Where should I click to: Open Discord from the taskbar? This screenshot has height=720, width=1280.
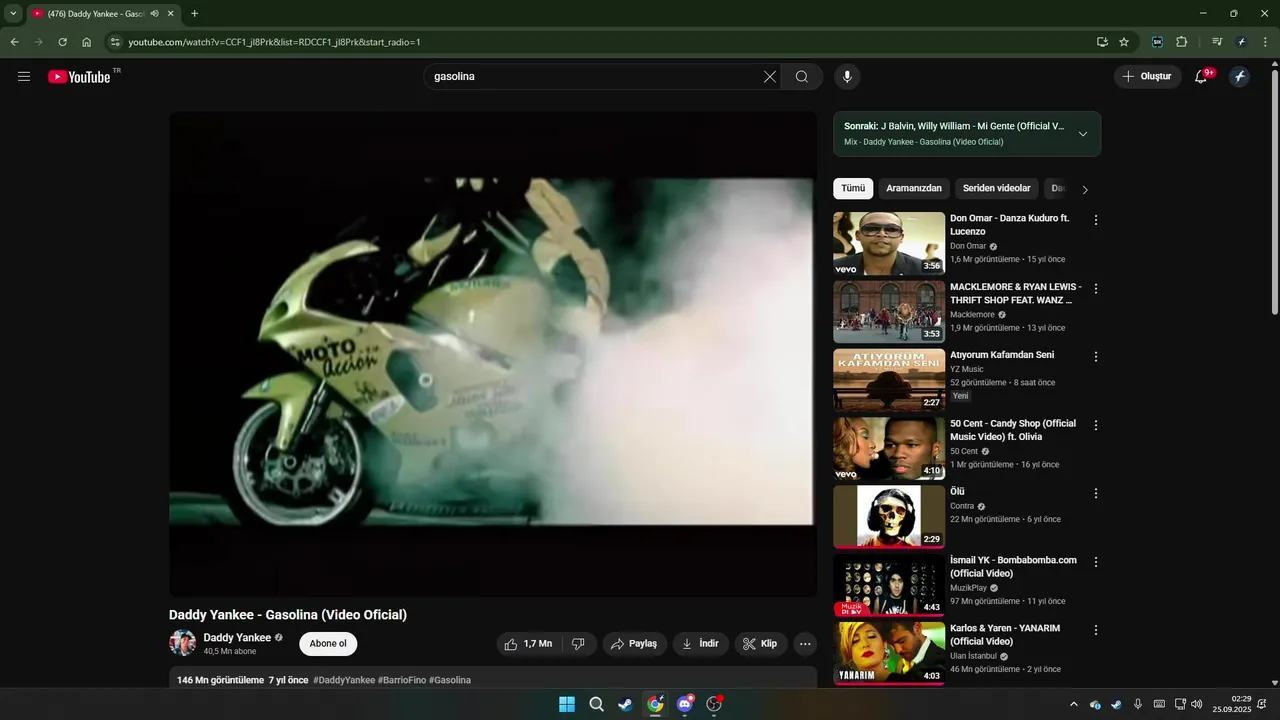tap(685, 704)
